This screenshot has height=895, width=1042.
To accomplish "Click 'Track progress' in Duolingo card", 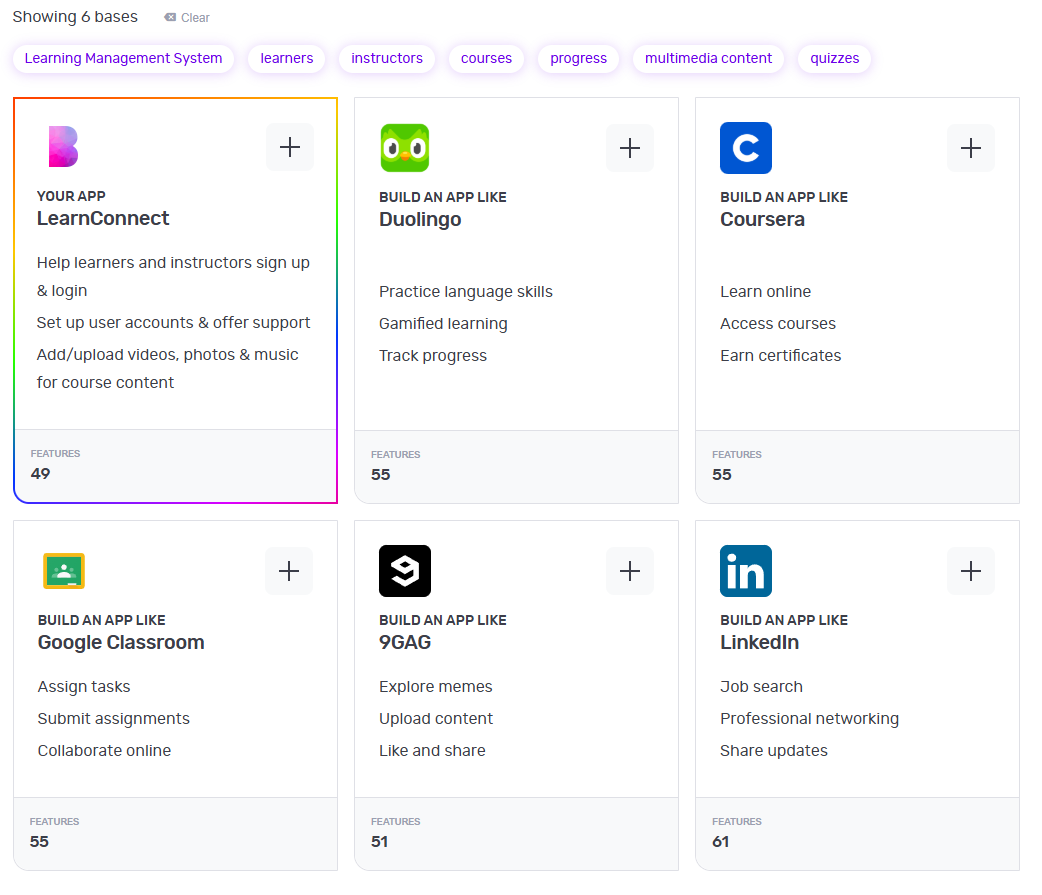I will coord(433,355).
